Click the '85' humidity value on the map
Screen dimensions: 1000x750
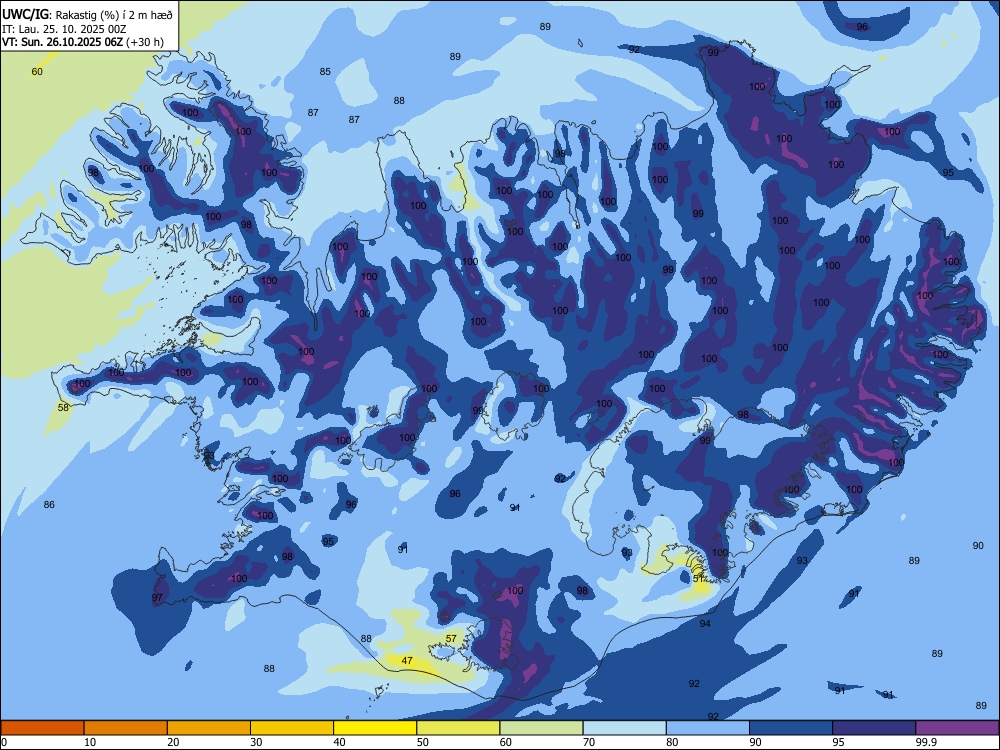pos(325,71)
